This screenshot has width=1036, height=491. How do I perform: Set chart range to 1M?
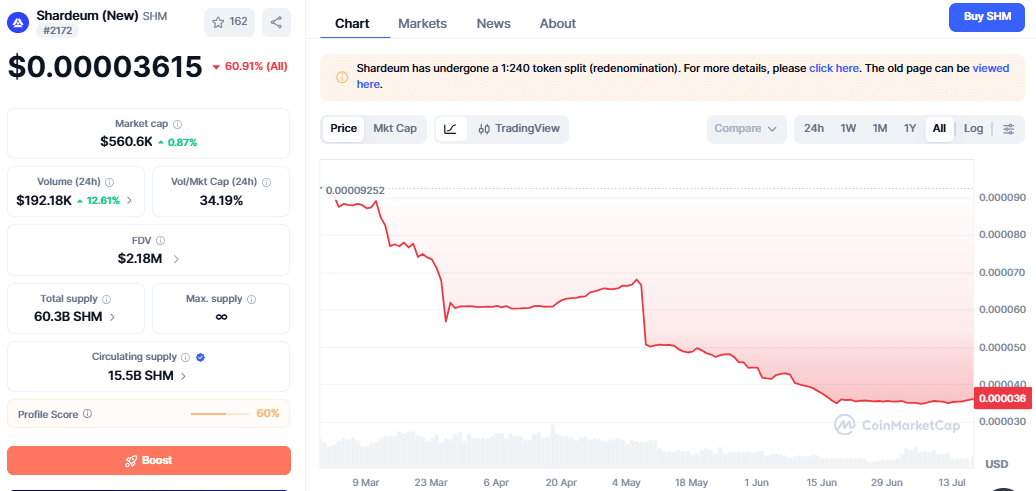pyautogui.click(x=879, y=129)
